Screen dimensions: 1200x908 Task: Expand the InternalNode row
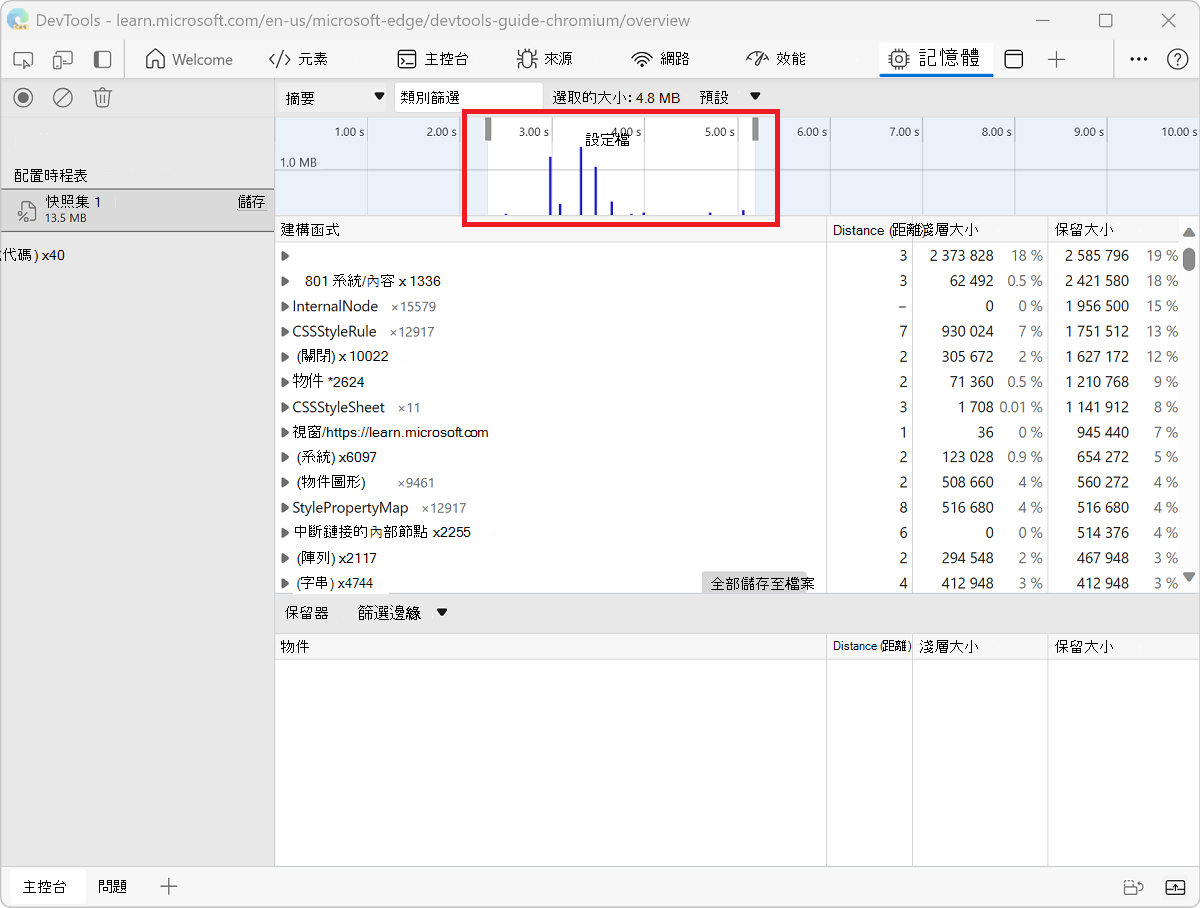click(x=285, y=306)
